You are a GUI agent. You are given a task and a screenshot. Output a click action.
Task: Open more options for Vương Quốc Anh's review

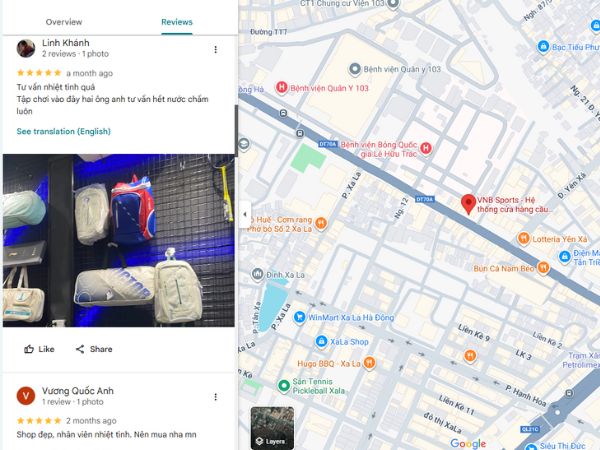pos(215,397)
